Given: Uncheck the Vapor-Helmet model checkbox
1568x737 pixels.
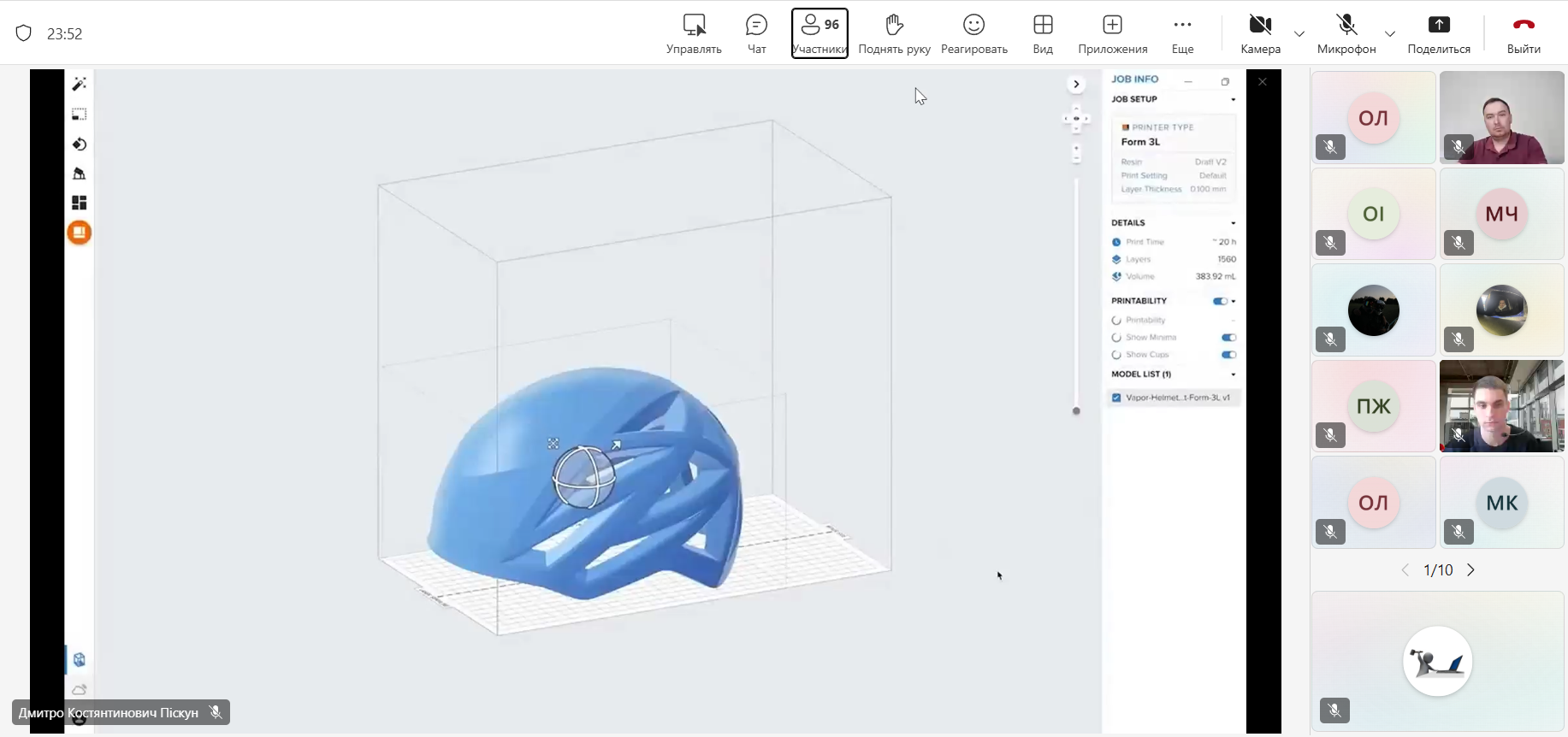Looking at the screenshot, I should coord(1116,398).
